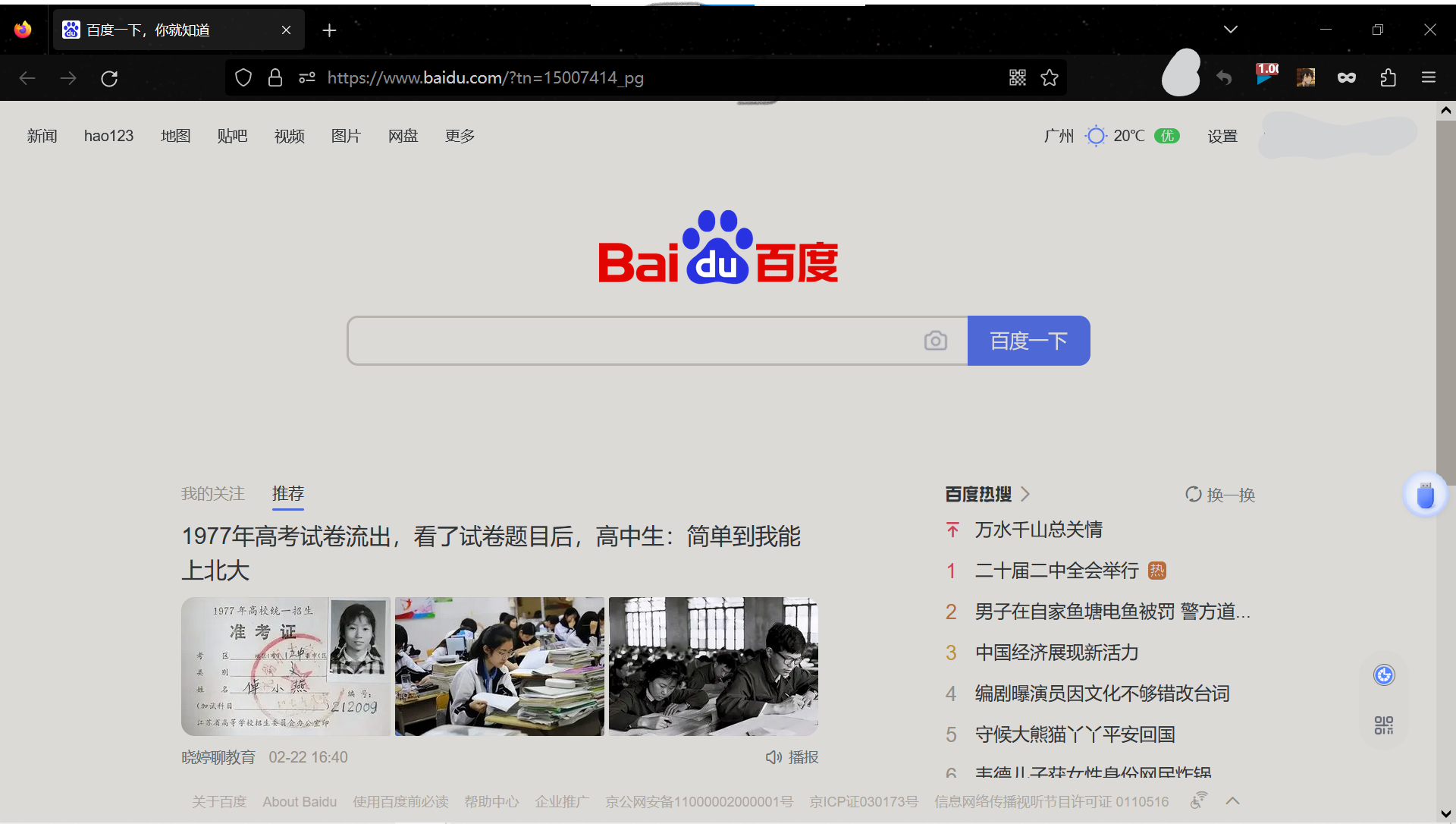This screenshot has width=1456, height=824.
Task: Open 企业推广 footer link
Action: (x=562, y=802)
